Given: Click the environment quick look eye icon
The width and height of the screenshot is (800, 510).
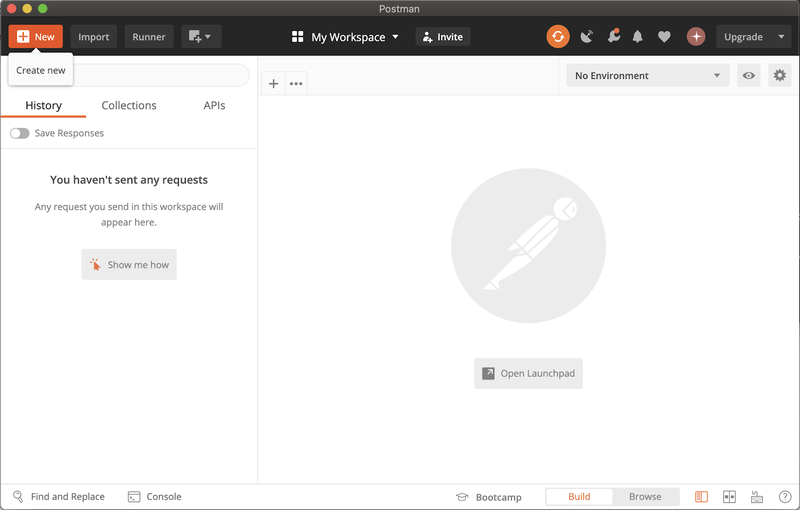Looking at the screenshot, I should click(x=748, y=76).
